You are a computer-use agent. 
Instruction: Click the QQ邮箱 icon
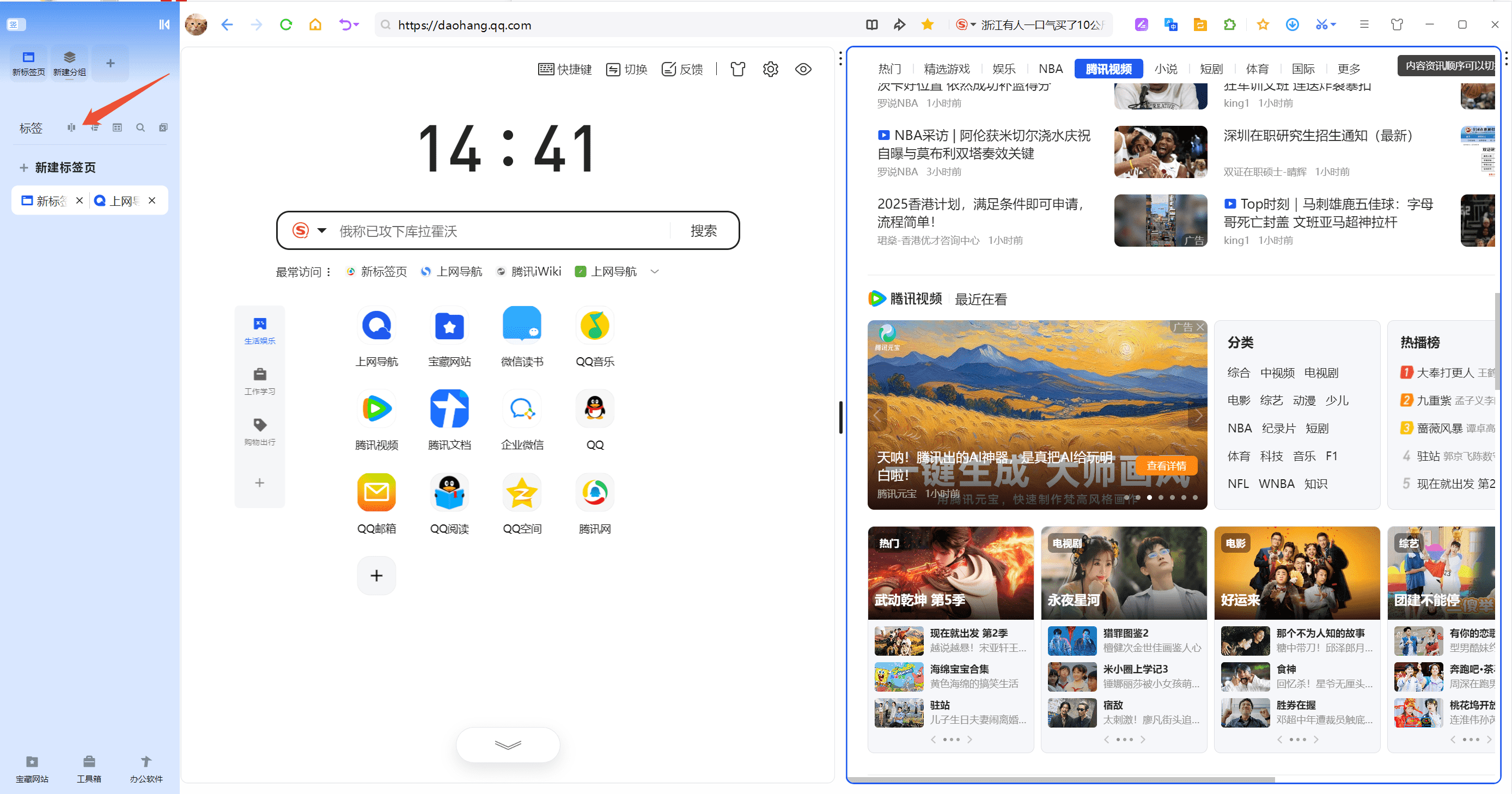(x=376, y=492)
